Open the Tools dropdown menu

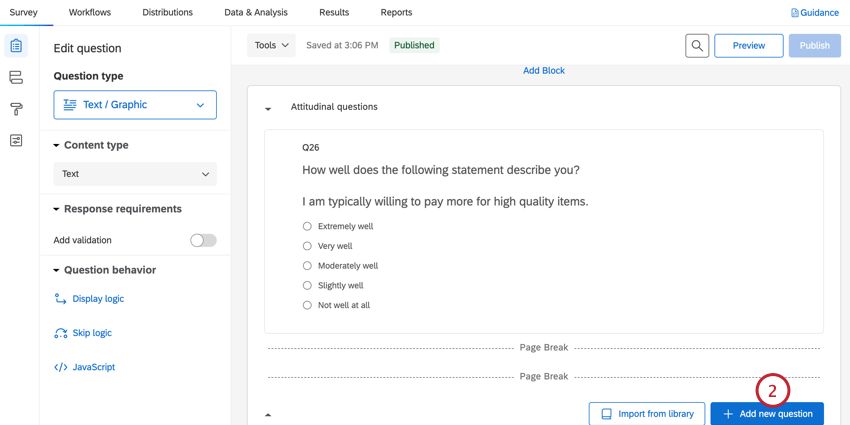[271, 45]
